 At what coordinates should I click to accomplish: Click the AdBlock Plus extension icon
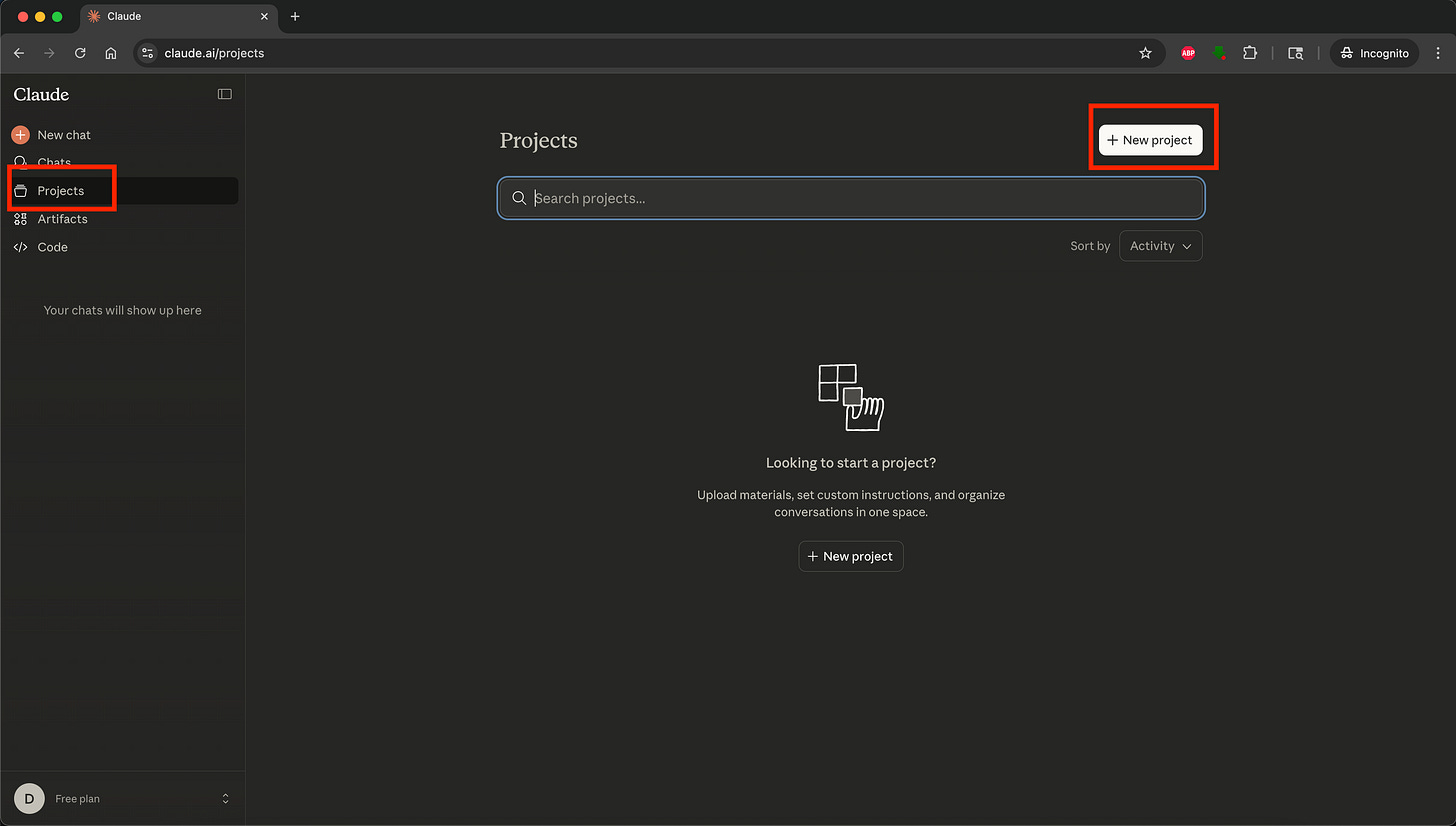[x=1188, y=53]
